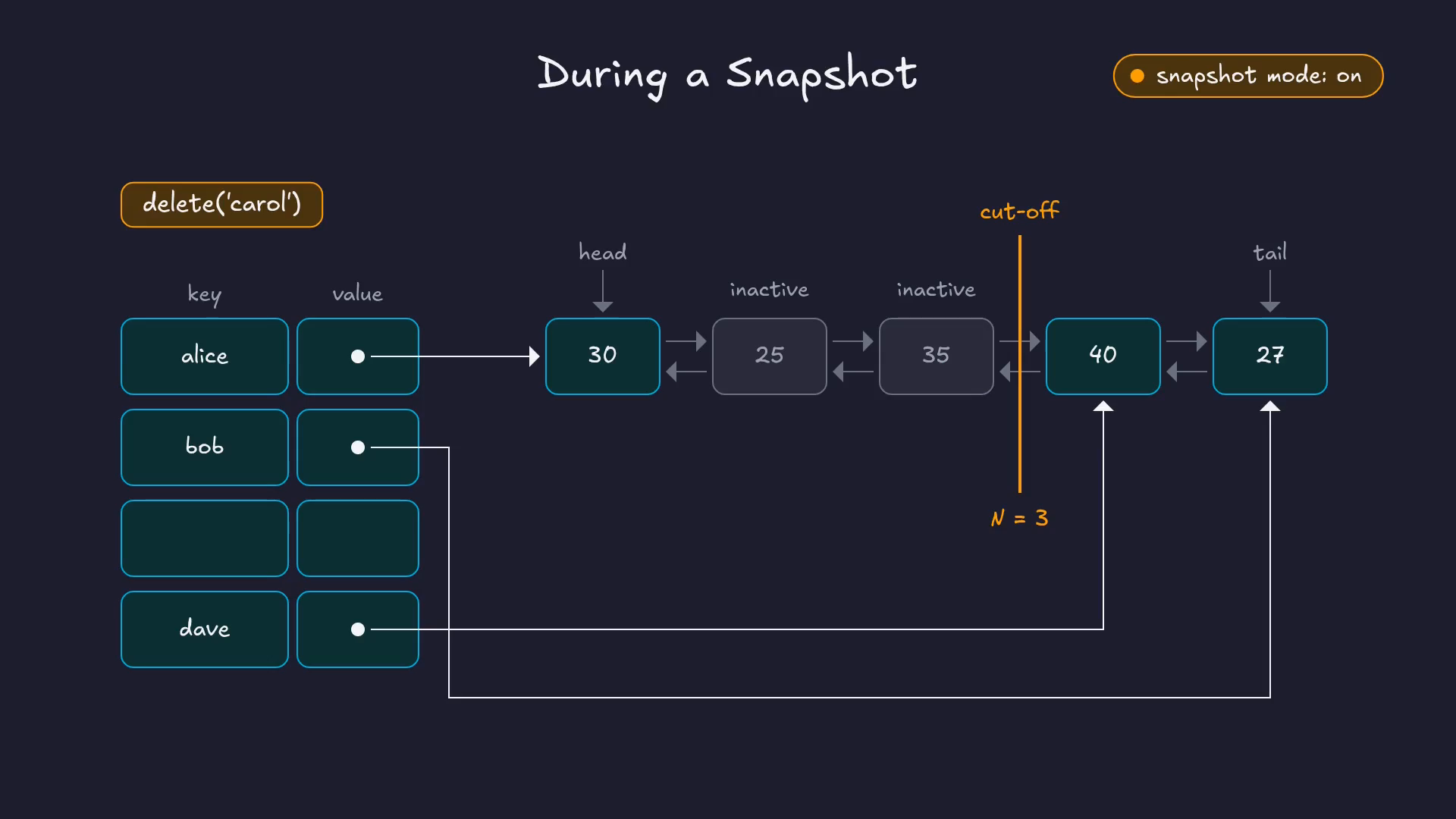Click the arrowhead pointing up into node 40

pos(1103,406)
